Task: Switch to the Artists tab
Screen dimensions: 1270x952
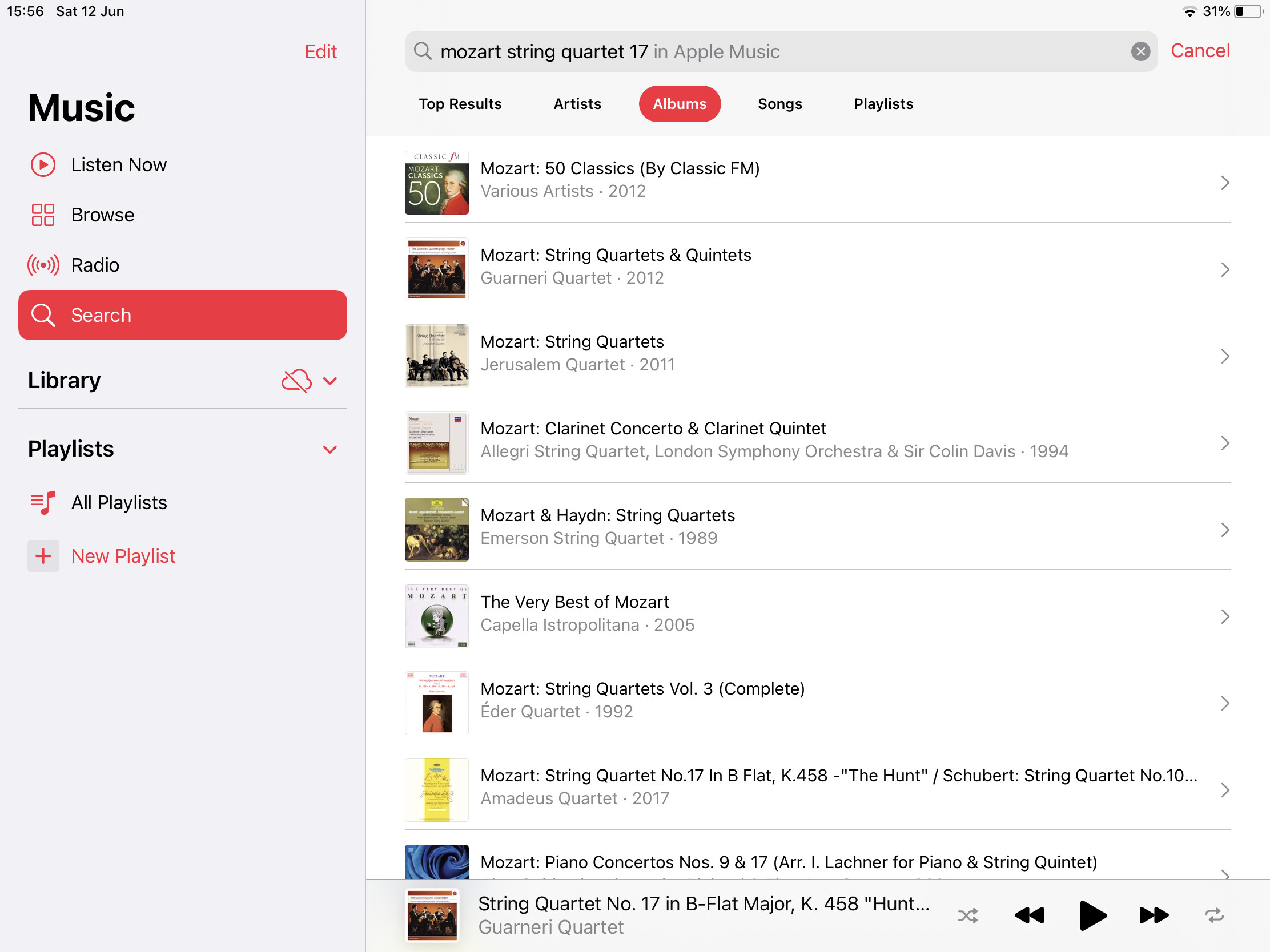Action: 577,104
